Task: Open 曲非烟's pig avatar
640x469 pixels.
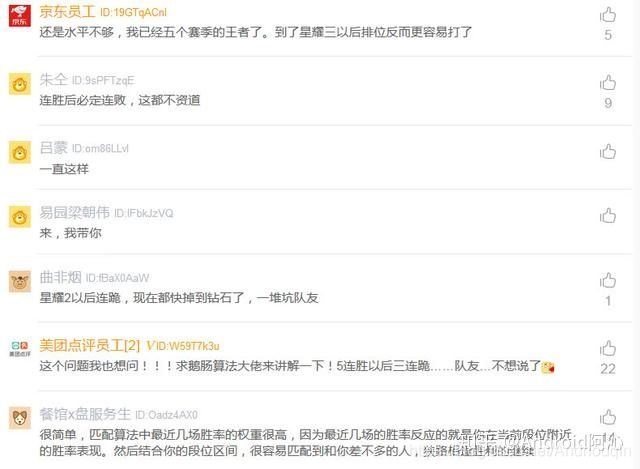Action: tap(20, 281)
